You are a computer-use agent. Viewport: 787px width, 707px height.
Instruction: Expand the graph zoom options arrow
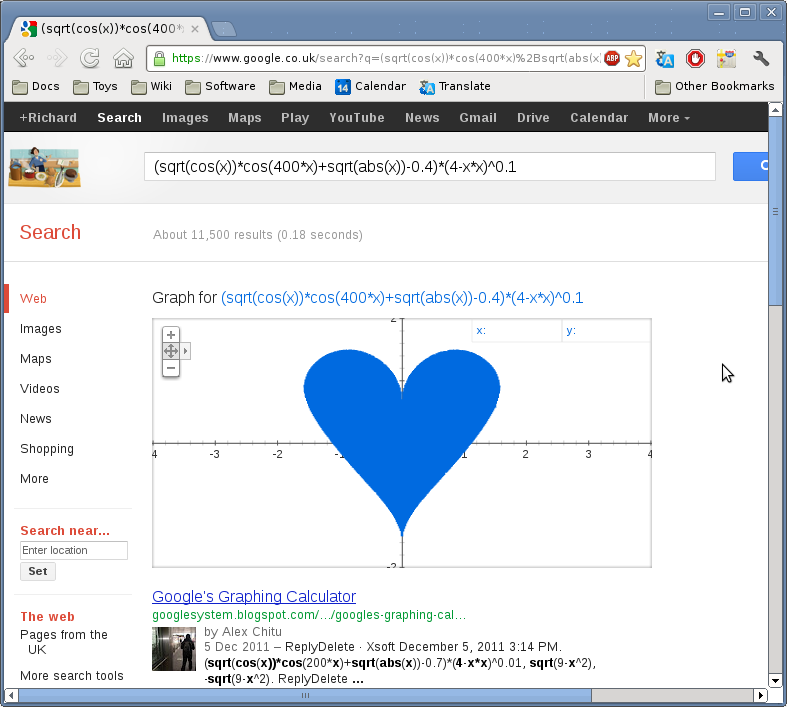pyautogui.click(x=185, y=351)
